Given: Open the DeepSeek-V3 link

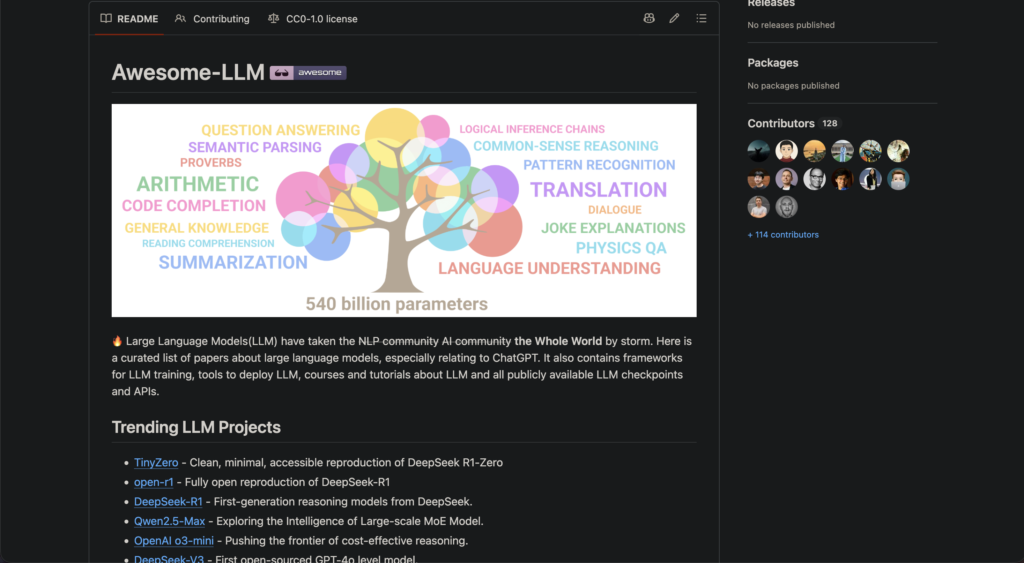Looking at the screenshot, I should pos(168,559).
